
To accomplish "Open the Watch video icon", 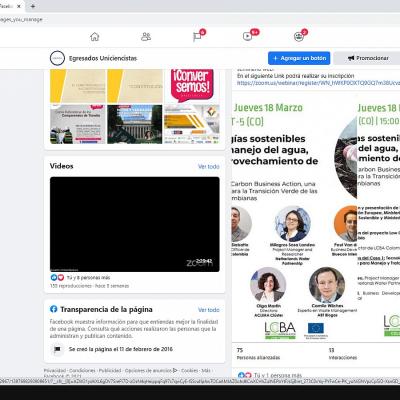I will tap(247, 36).
